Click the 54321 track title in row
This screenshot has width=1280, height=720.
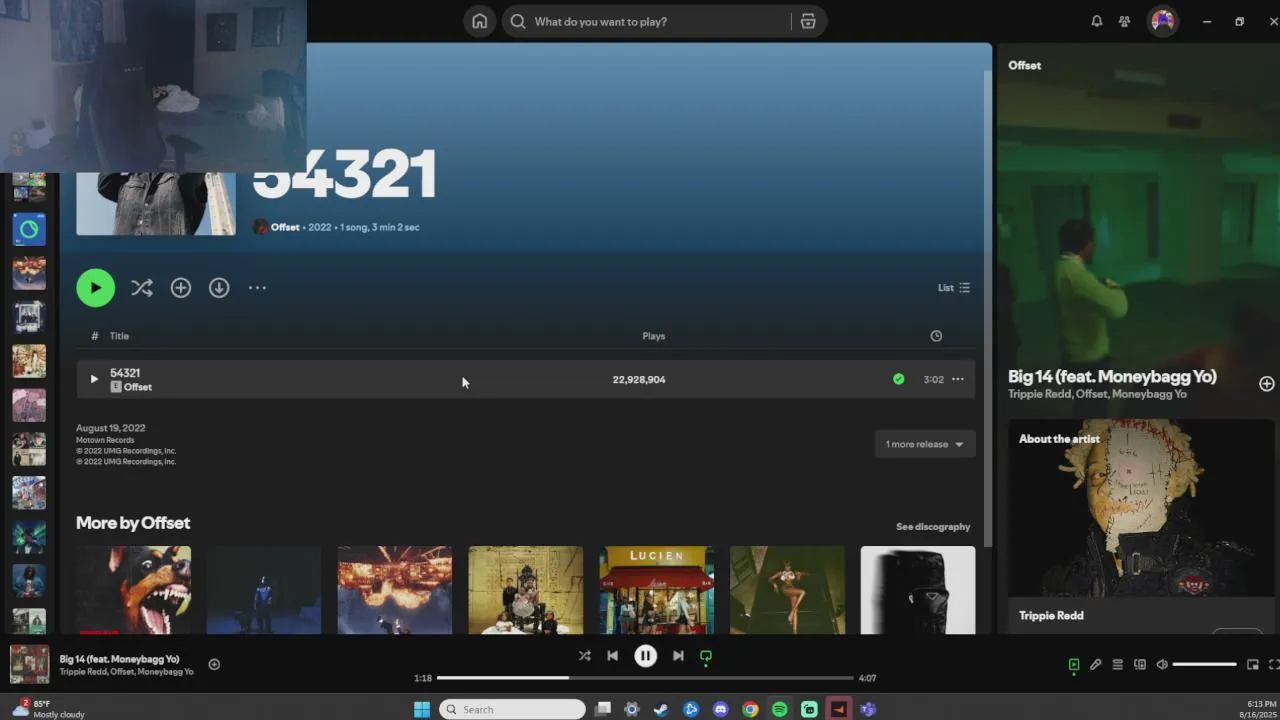click(125, 373)
